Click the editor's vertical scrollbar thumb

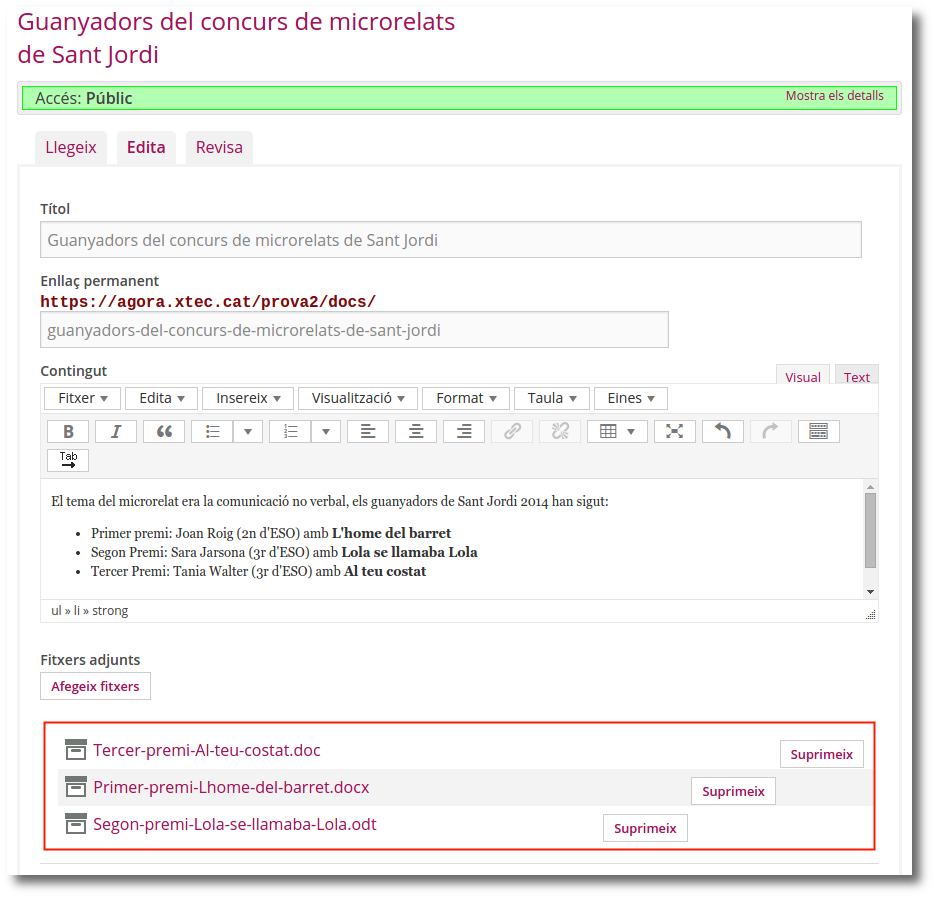(x=870, y=530)
